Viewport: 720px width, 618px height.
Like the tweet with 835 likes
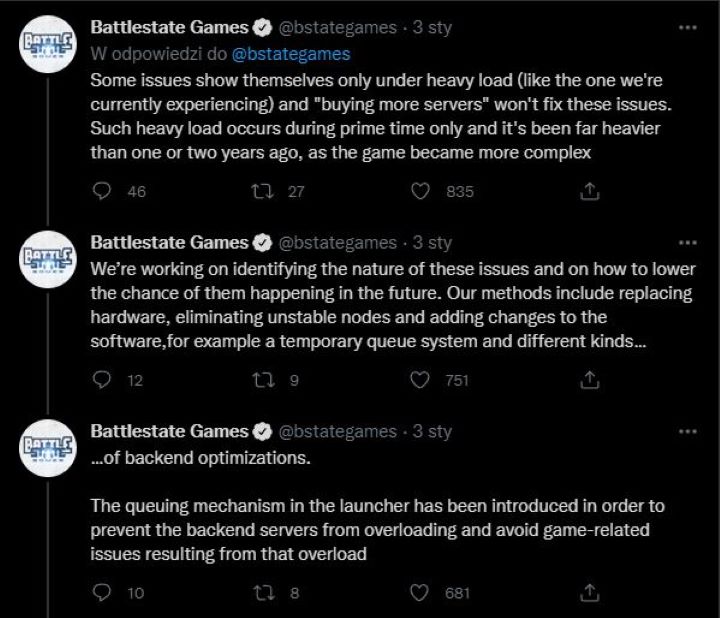click(421, 191)
